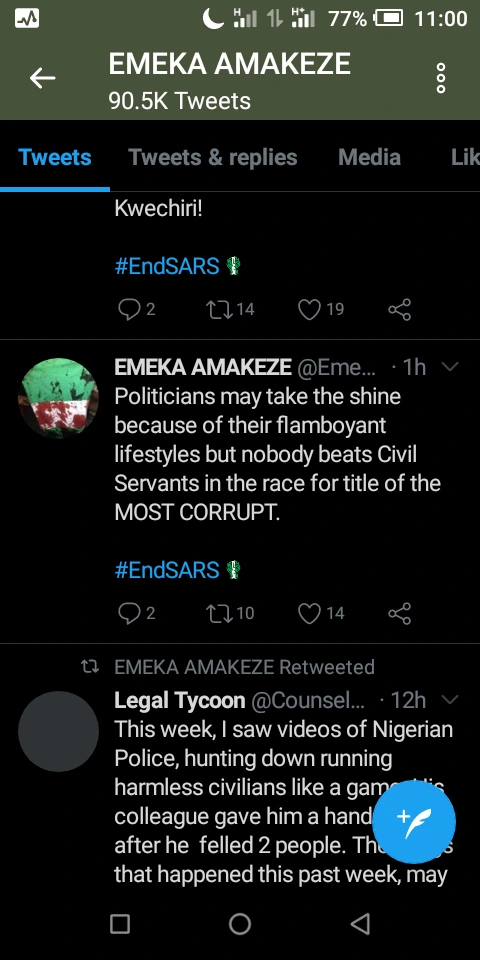Open the Media tab
The width and height of the screenshot is (480, 960).
[x=369, y=157]
